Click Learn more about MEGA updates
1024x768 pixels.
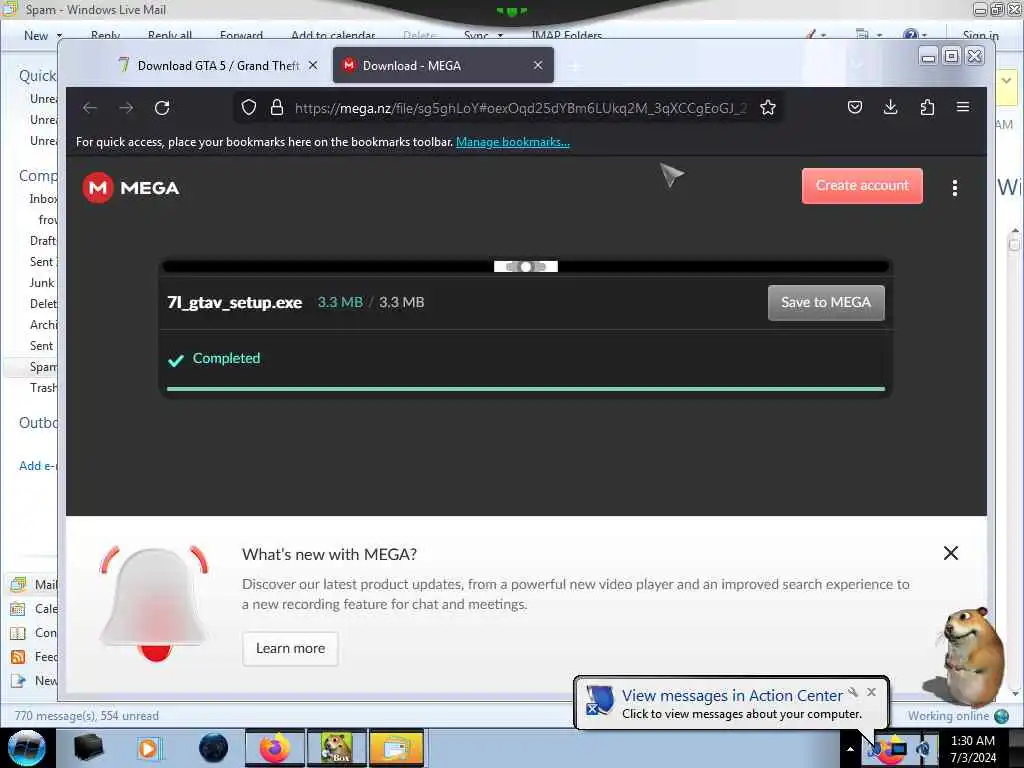point(290,648)
